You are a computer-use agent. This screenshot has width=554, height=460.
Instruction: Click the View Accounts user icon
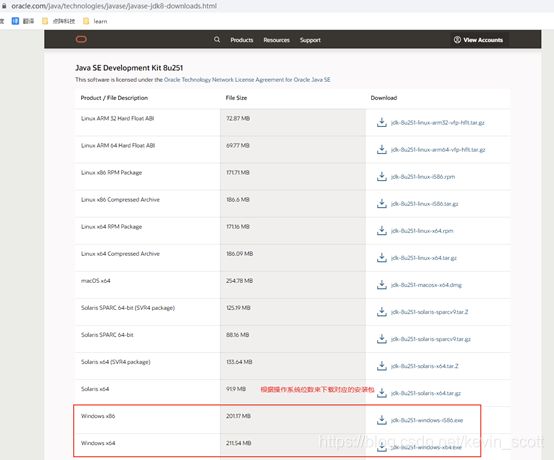point(457,40)
